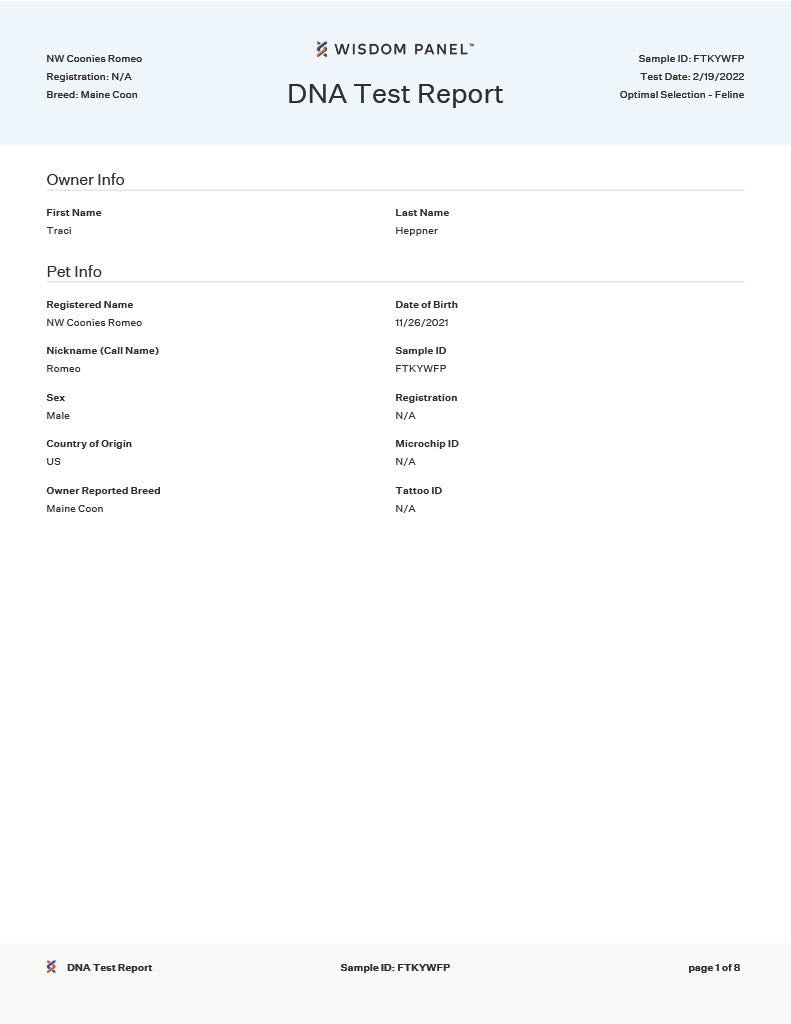
Task: Click the owner first name value Traci
Action: click(59, 231)
